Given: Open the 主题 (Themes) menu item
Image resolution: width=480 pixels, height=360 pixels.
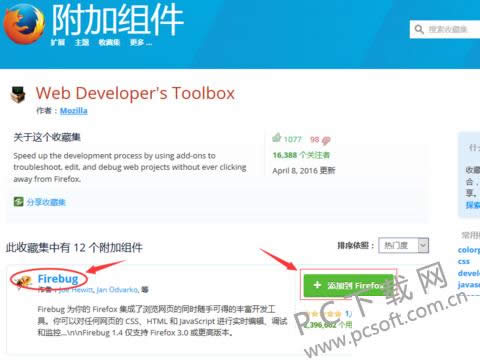Looking at the screenshot, I should coord(82,42).
